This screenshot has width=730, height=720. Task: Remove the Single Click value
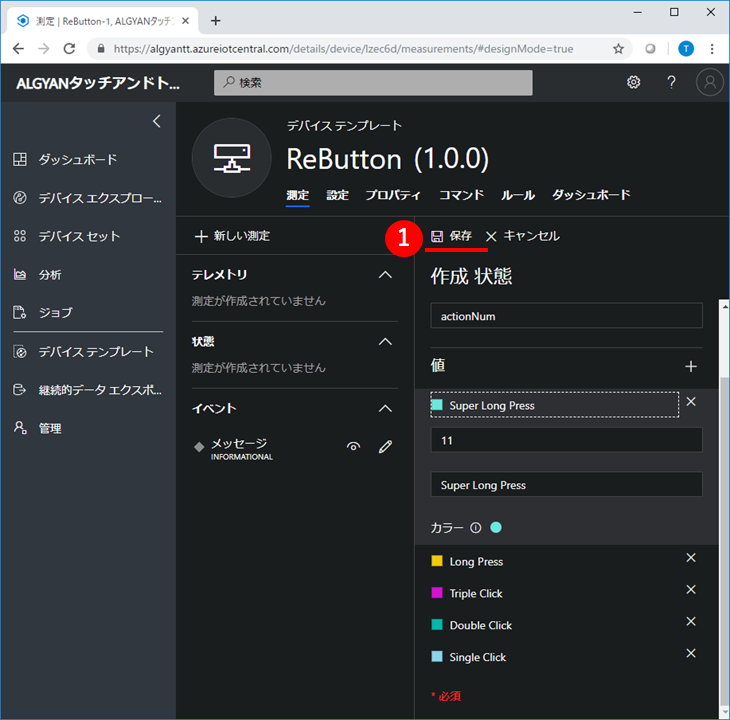(x=691, y=653)
